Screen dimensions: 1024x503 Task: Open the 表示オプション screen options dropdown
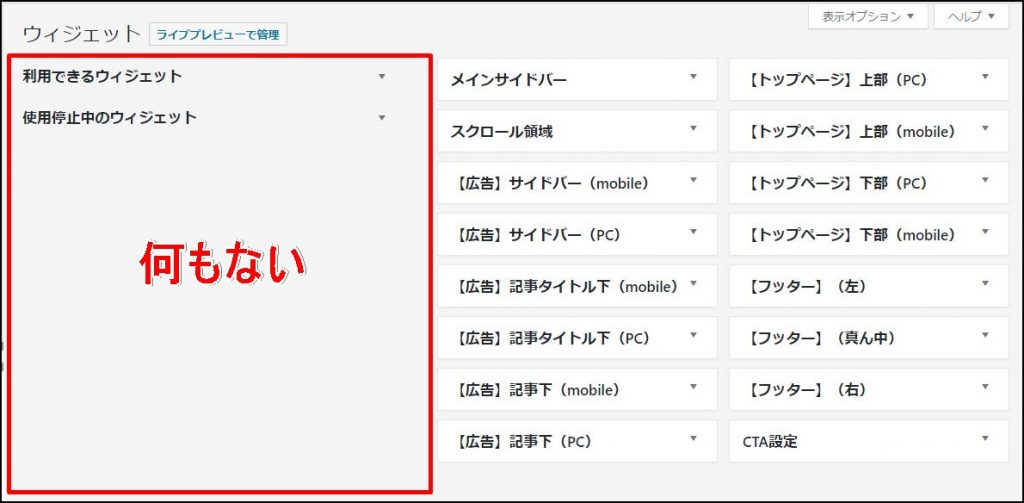867,17
